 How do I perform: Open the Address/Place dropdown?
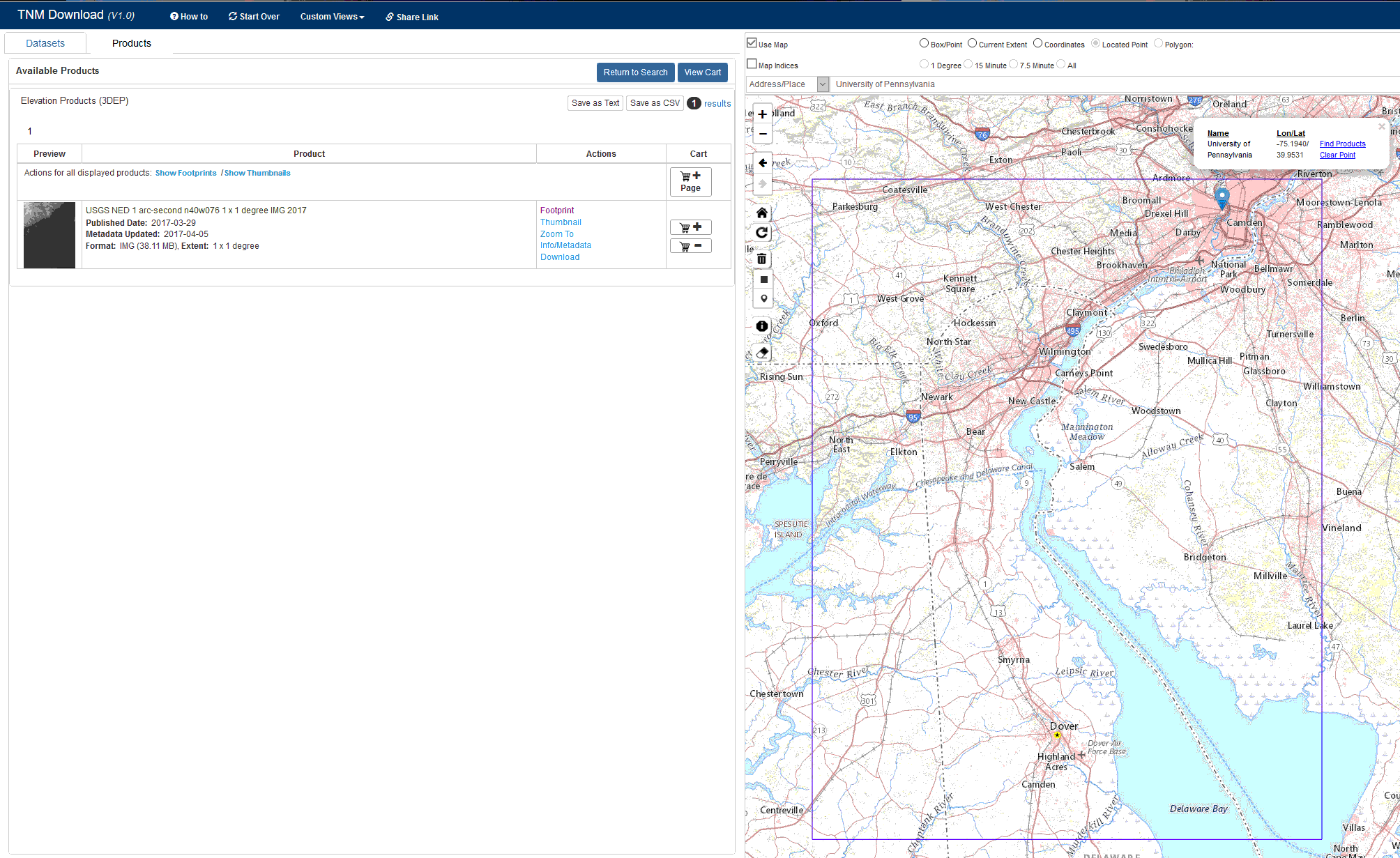click(823, 84)
